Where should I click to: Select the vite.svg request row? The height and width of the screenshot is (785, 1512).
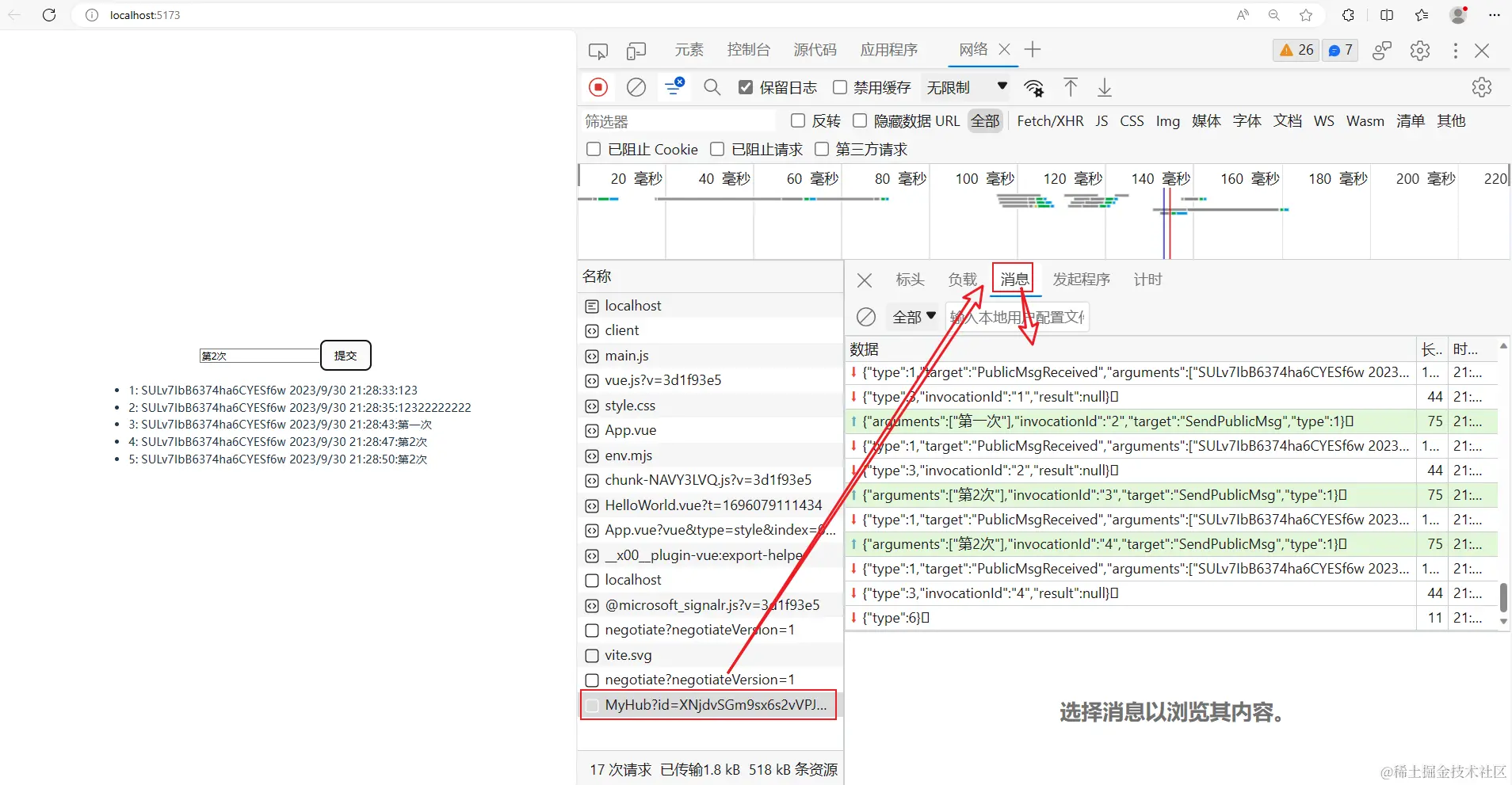pos(709,655)
